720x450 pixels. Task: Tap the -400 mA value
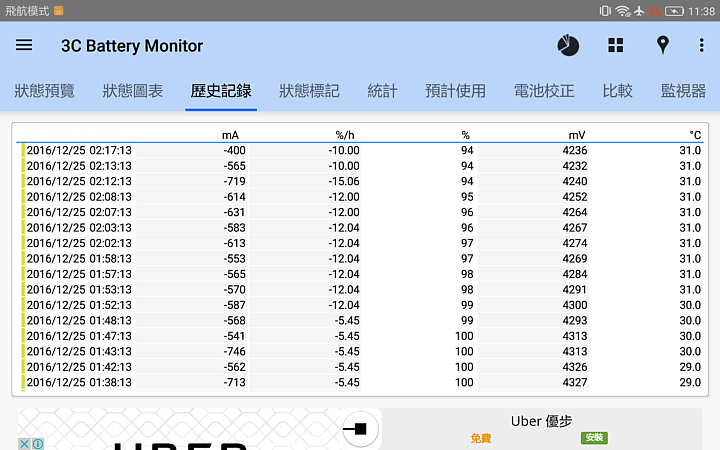(x=234, y=150)
